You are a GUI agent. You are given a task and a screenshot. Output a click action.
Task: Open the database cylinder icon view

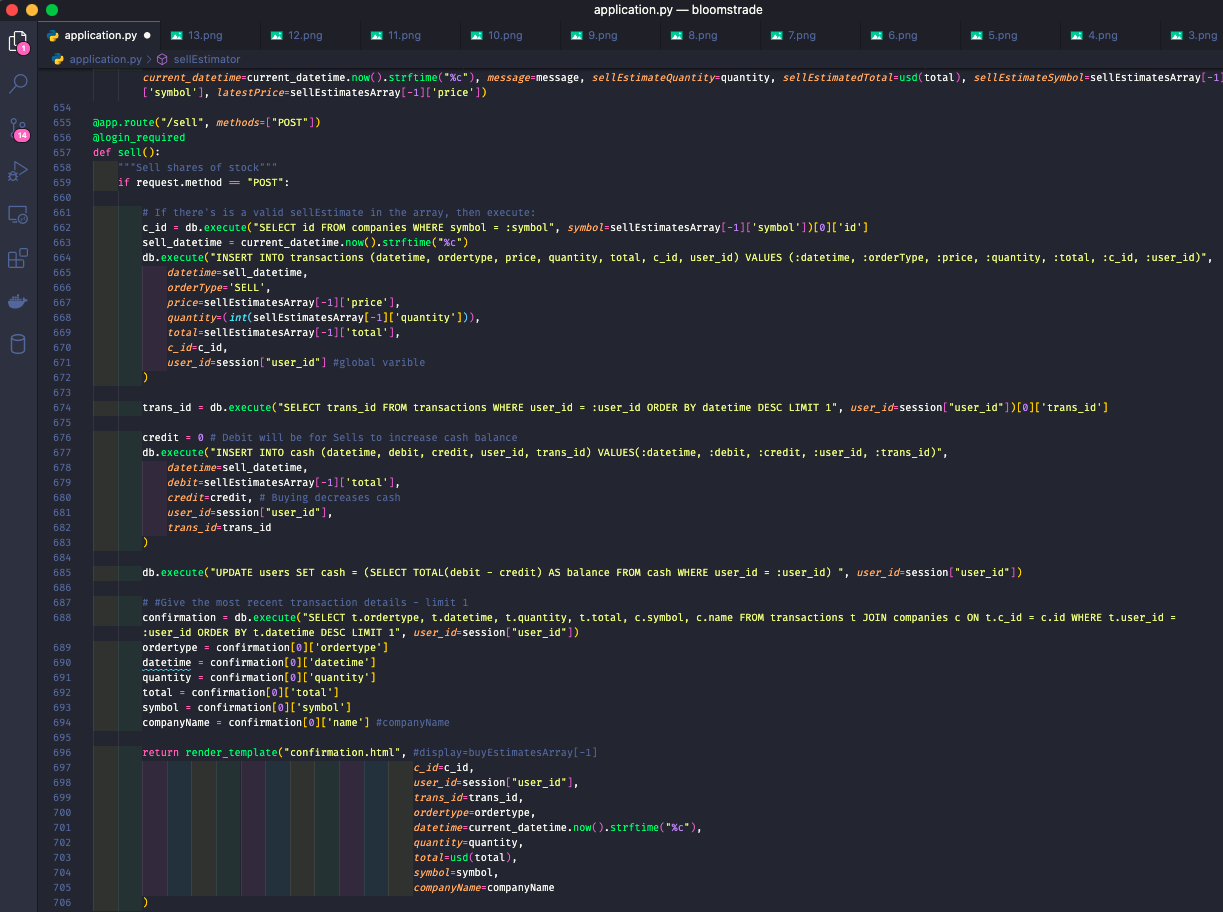pyautogui.click(x=18, y=345)
